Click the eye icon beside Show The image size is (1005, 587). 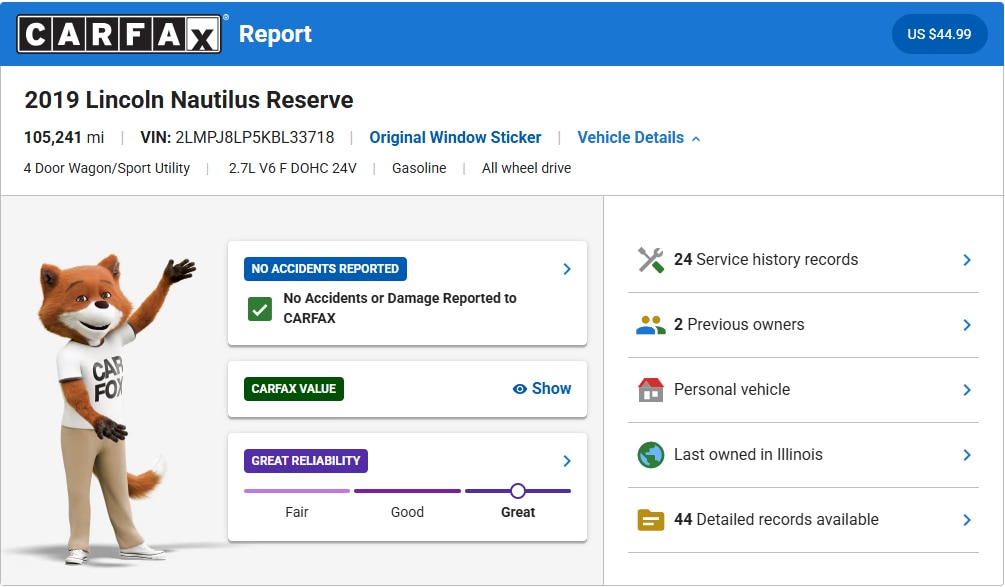[x=519, y=389]
